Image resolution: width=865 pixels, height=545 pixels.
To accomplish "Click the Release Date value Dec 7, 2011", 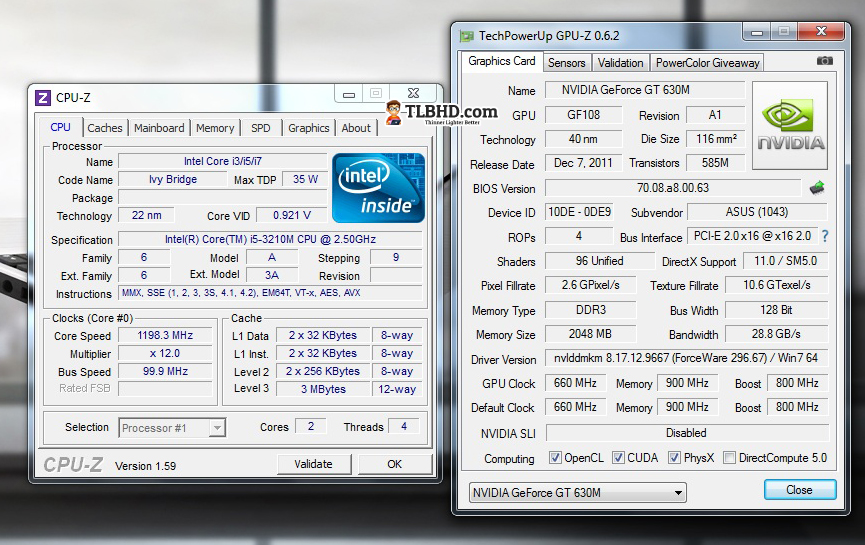I will (583, 163).
